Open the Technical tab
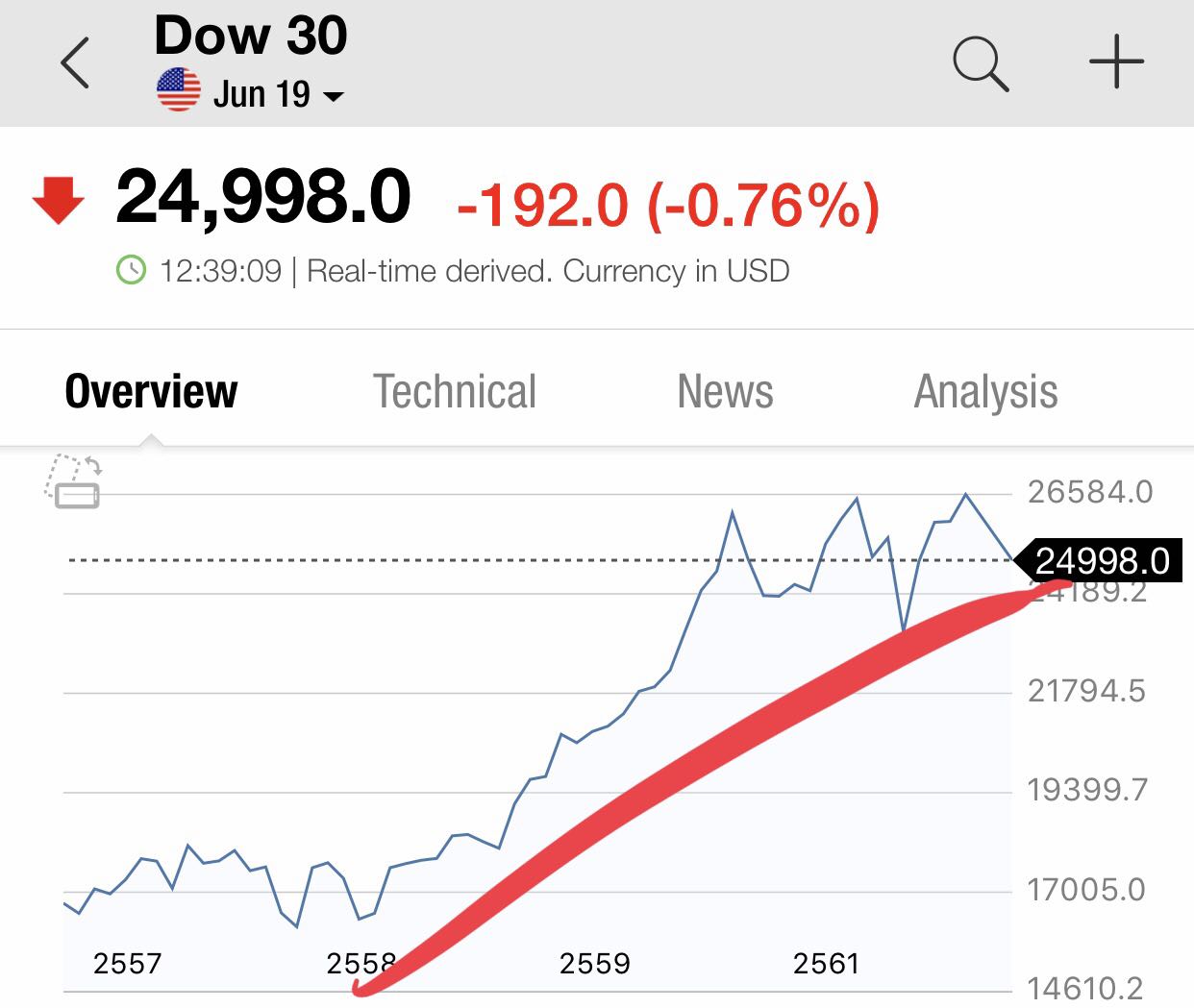The image size is (1194, 1008). click(454, 392)
